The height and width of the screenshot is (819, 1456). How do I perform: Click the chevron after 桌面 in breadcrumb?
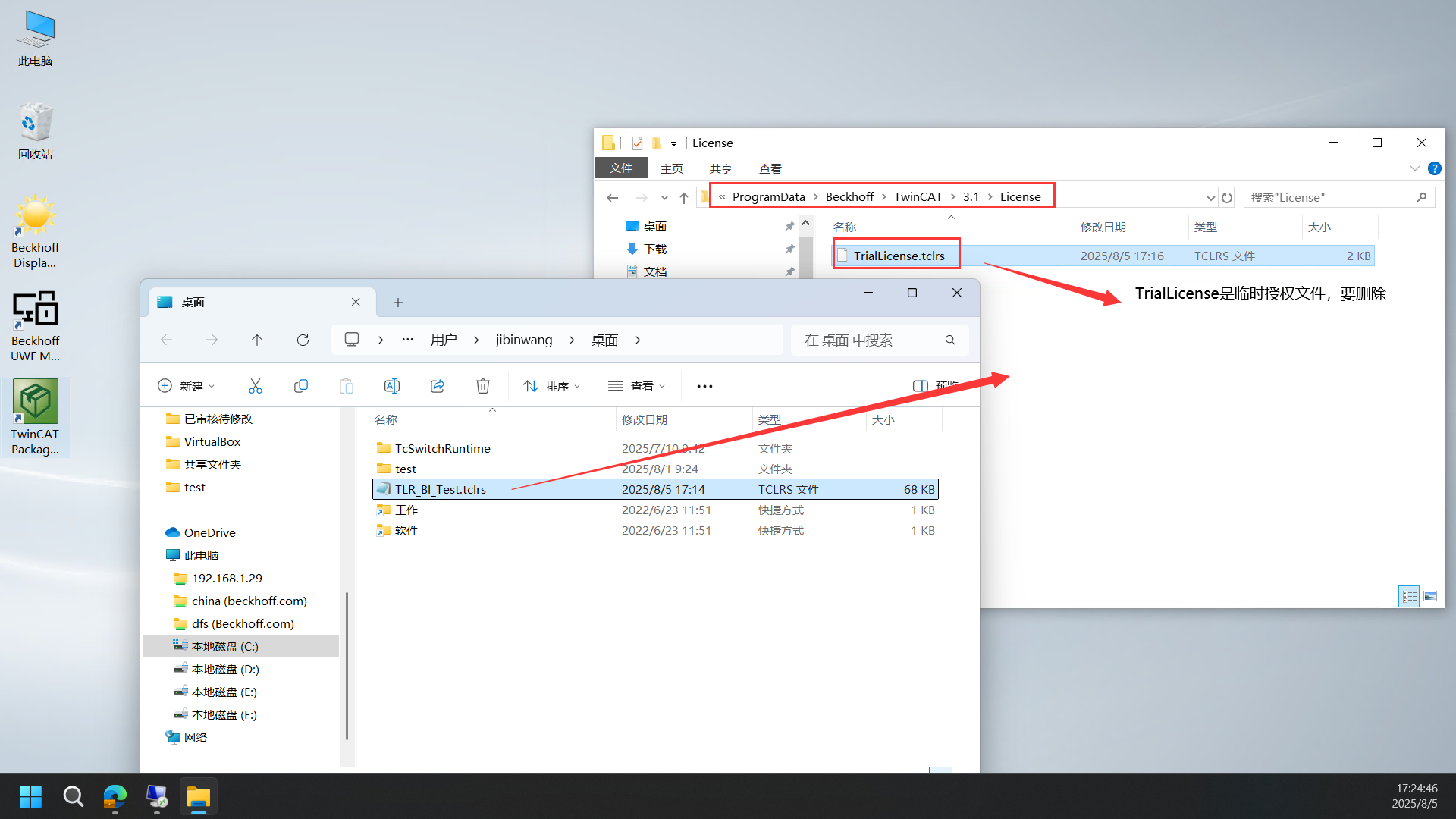[638, 340]
